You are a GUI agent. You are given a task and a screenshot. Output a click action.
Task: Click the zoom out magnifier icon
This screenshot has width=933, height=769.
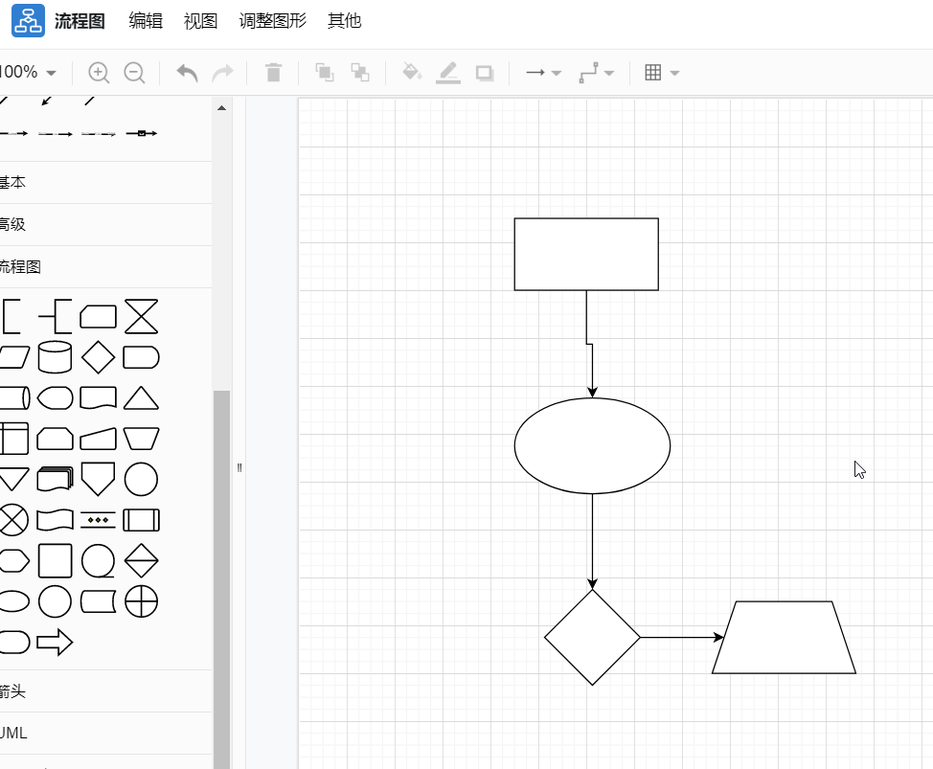[134, 73]
